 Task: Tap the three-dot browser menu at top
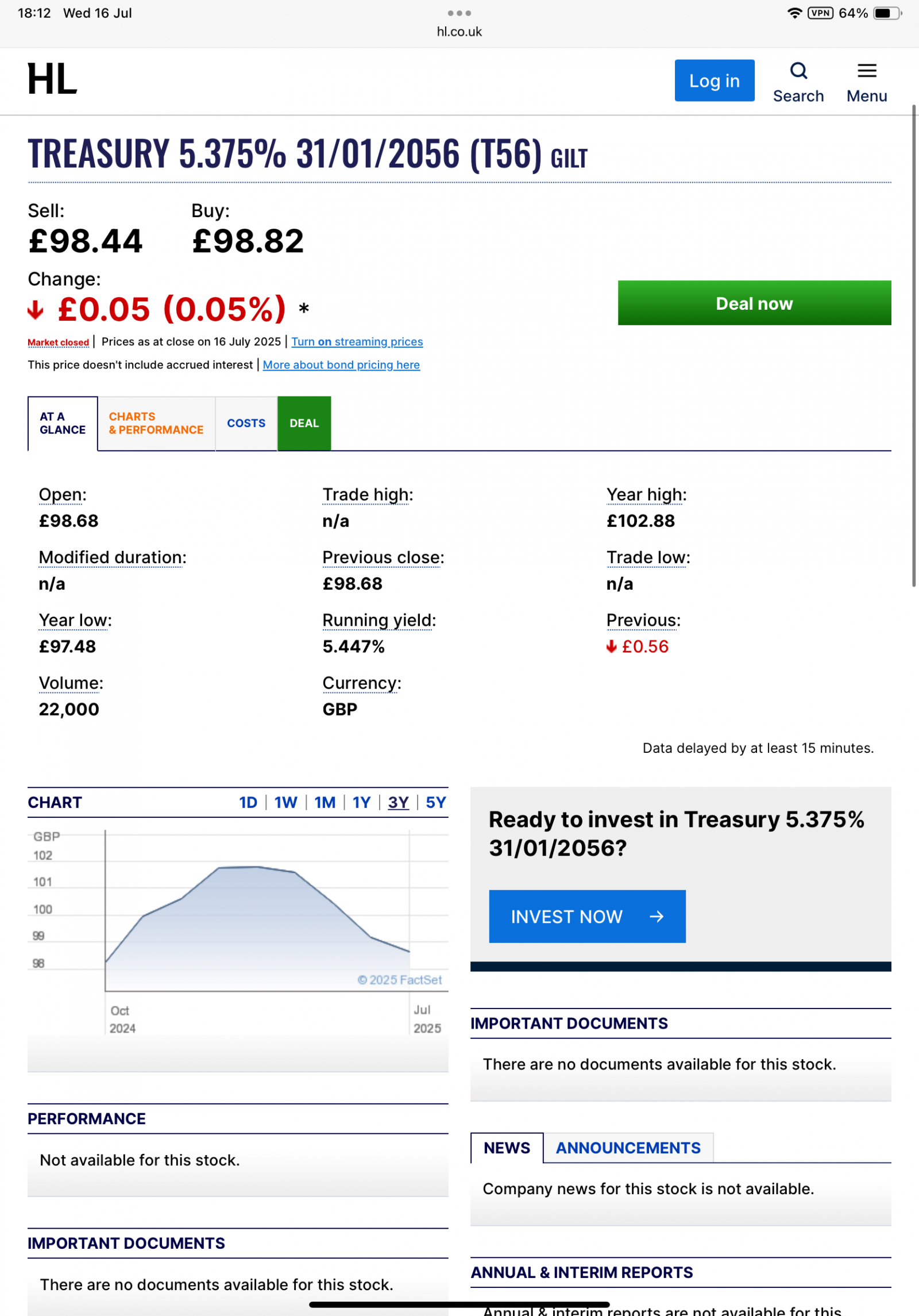coord(459,13)
